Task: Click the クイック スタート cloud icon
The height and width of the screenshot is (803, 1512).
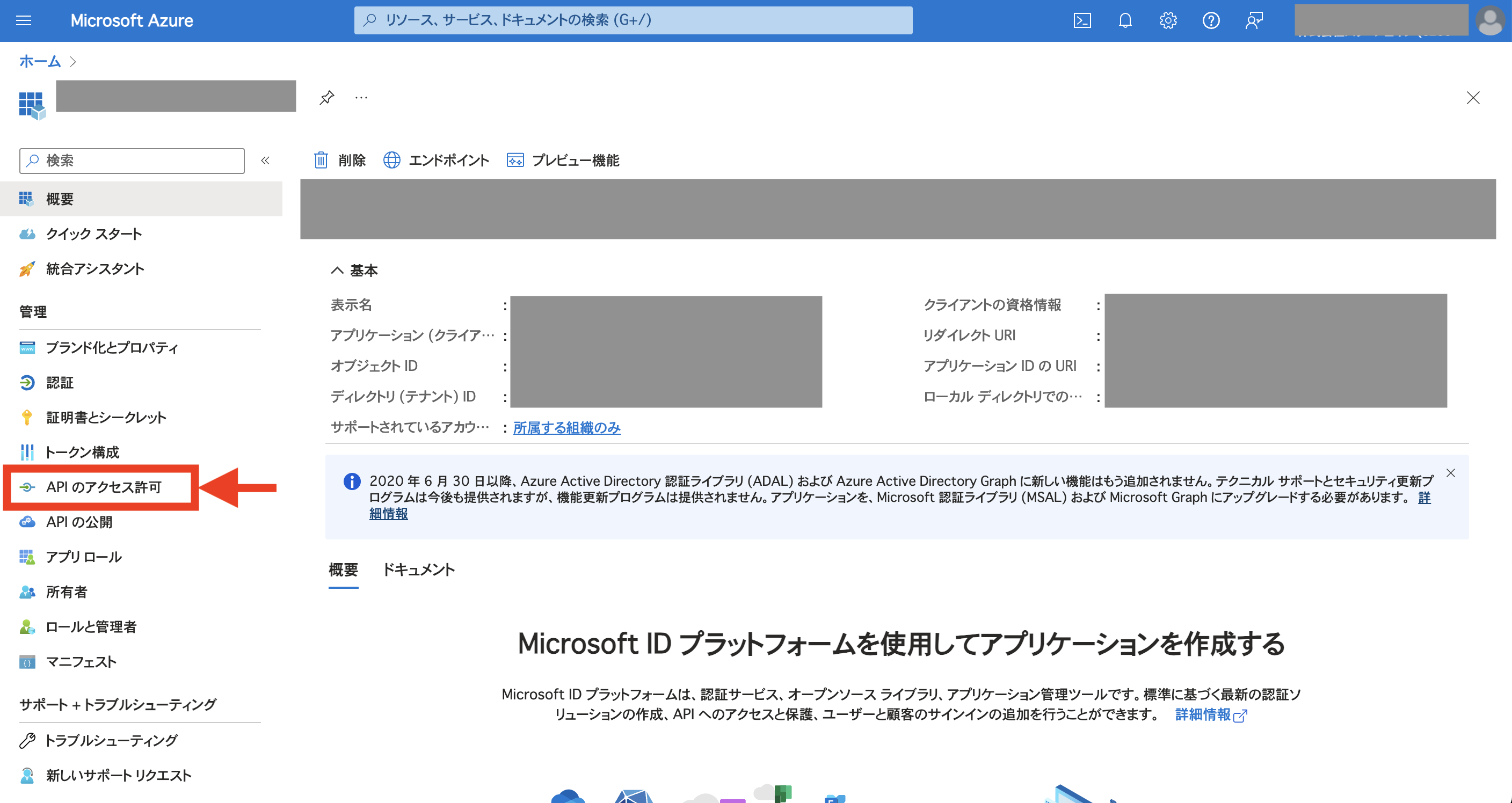Action: coord(27,233)
